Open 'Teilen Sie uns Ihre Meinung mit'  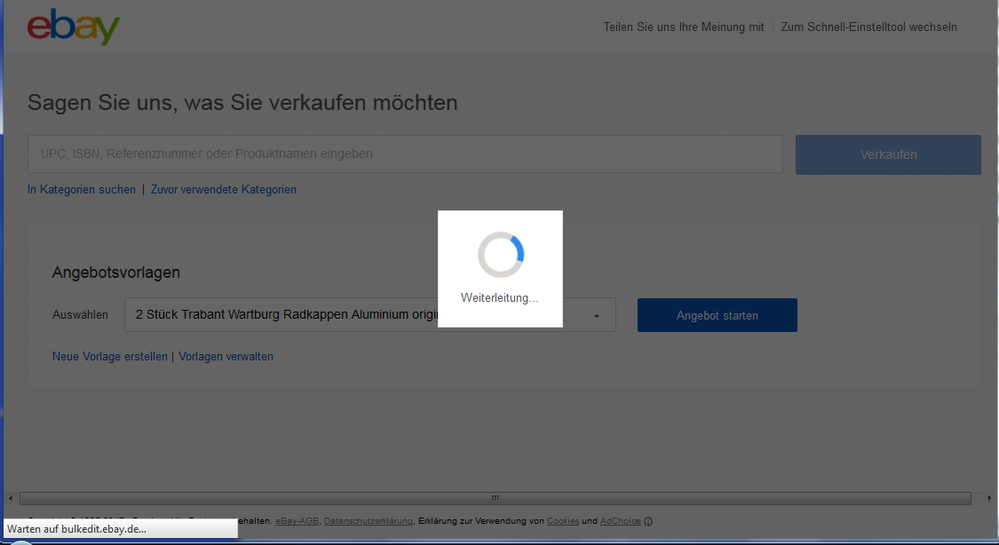pyautogui.click(x=683, y=27)
